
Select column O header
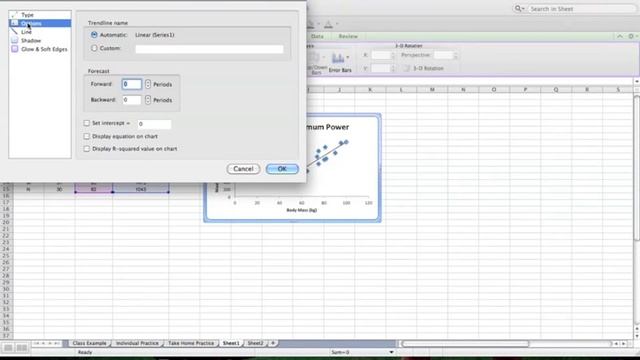pyautogui.click(x=493, y=89)
